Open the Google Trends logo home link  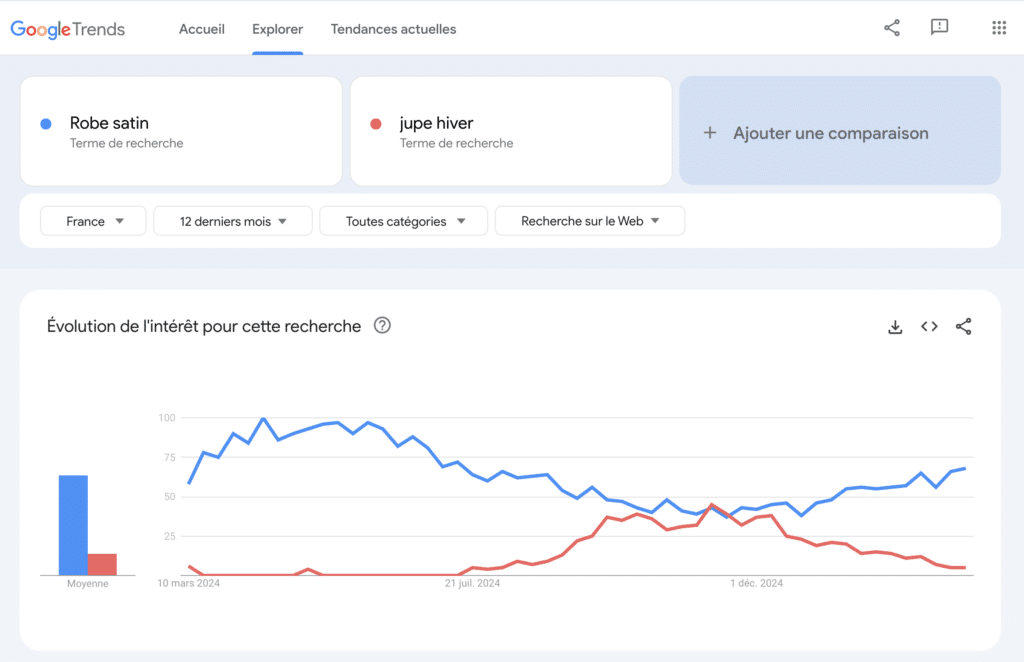click(x=67, y=29)
